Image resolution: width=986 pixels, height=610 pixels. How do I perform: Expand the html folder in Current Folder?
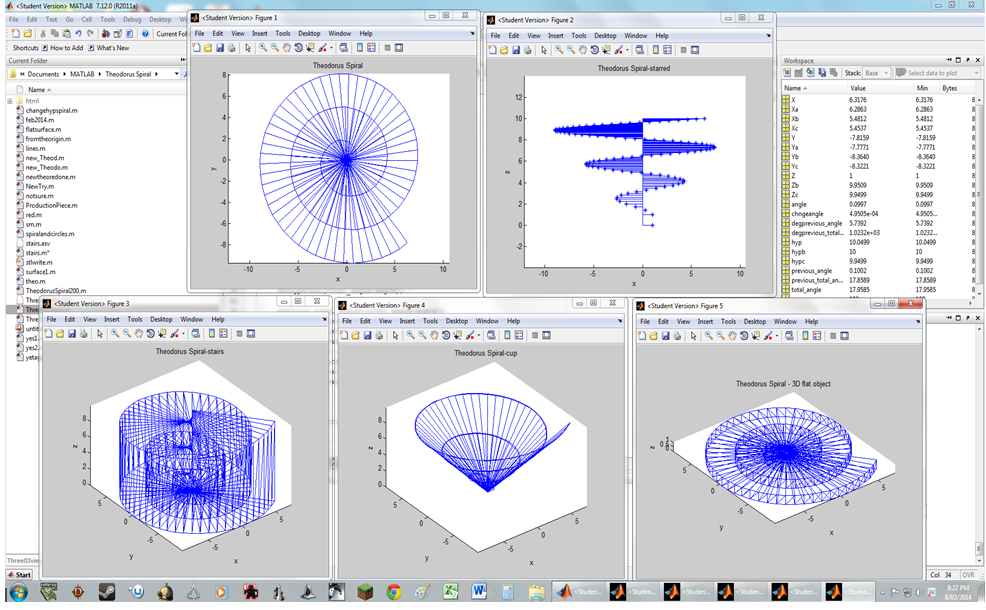point(10,101)
